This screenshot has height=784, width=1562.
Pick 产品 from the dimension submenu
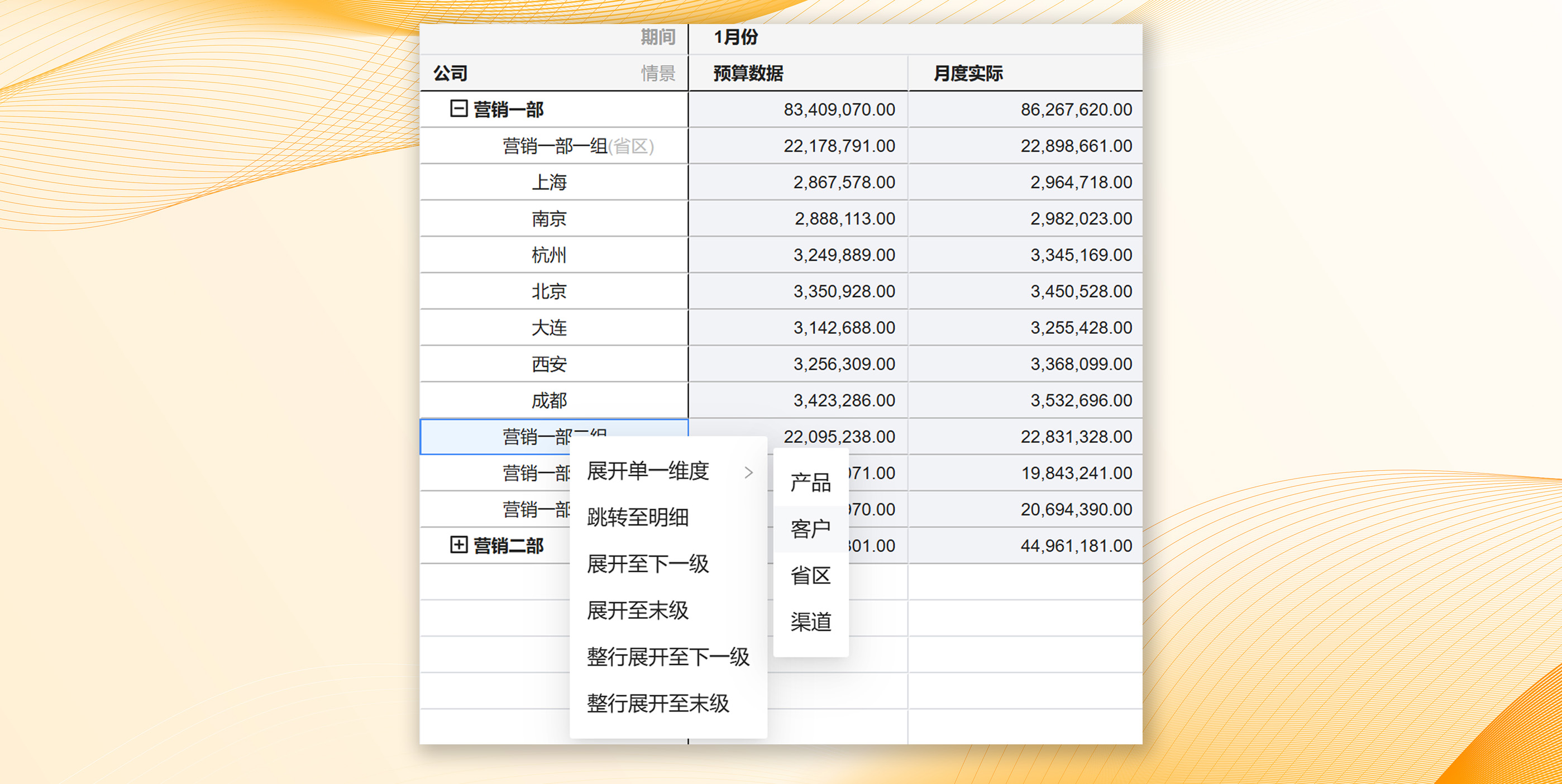(x=811, y=482)
